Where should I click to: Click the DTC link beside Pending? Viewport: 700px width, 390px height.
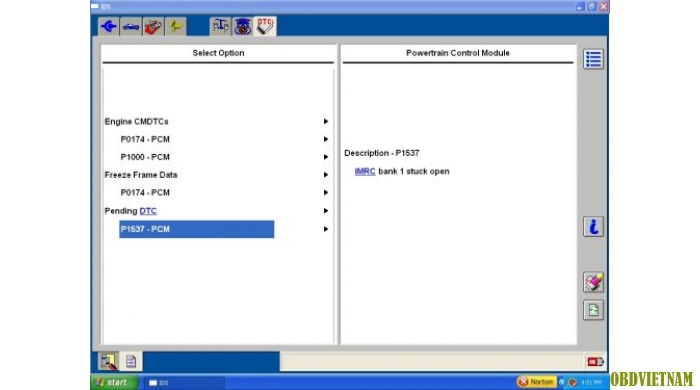(148, 211)
